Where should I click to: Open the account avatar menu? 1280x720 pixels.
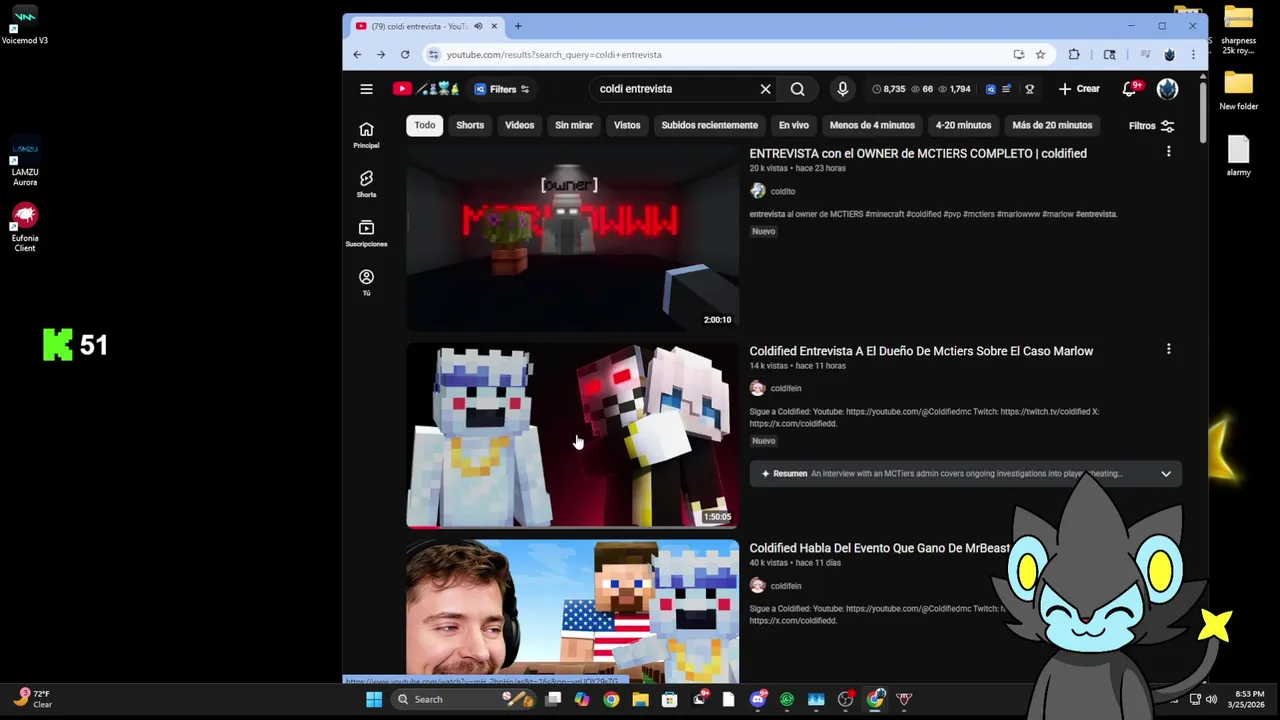click(1167, 89)
